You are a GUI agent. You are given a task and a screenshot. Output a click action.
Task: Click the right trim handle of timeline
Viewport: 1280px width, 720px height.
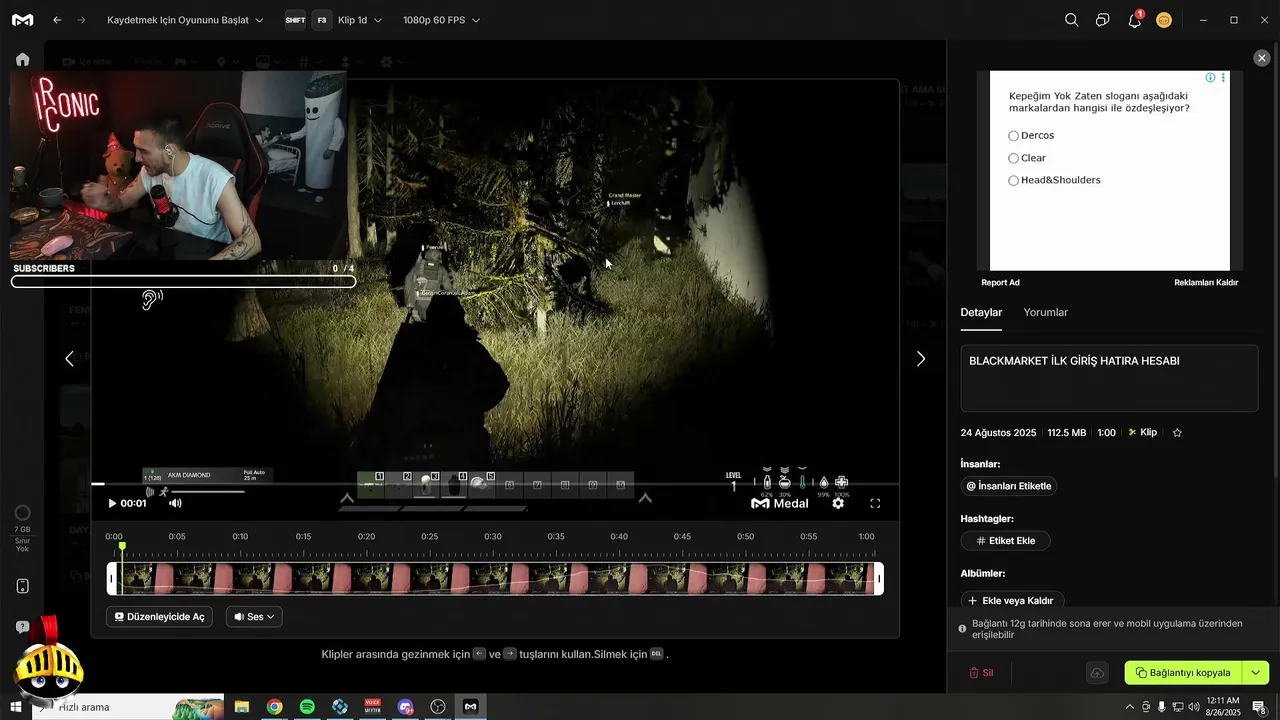pyautogui.click(x=879, y=579)
